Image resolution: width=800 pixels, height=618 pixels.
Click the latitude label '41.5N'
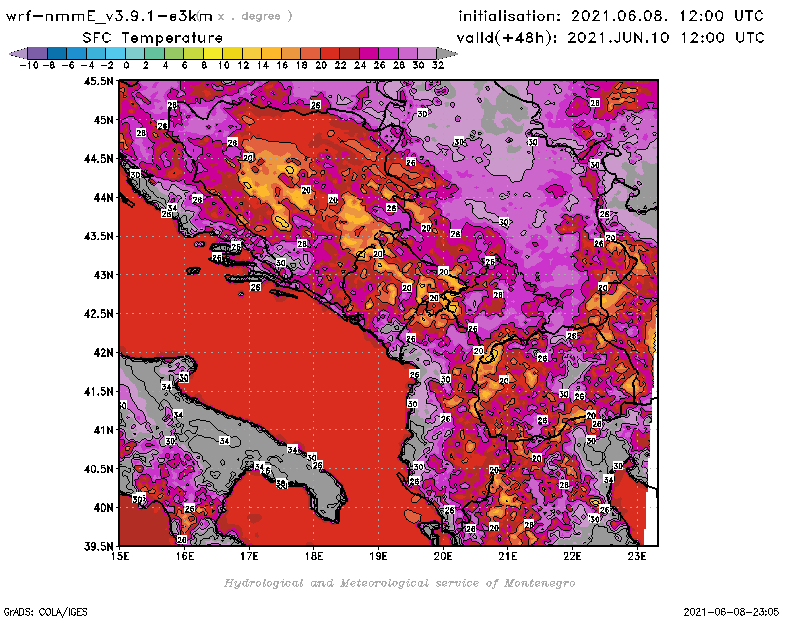click(98, 391)
